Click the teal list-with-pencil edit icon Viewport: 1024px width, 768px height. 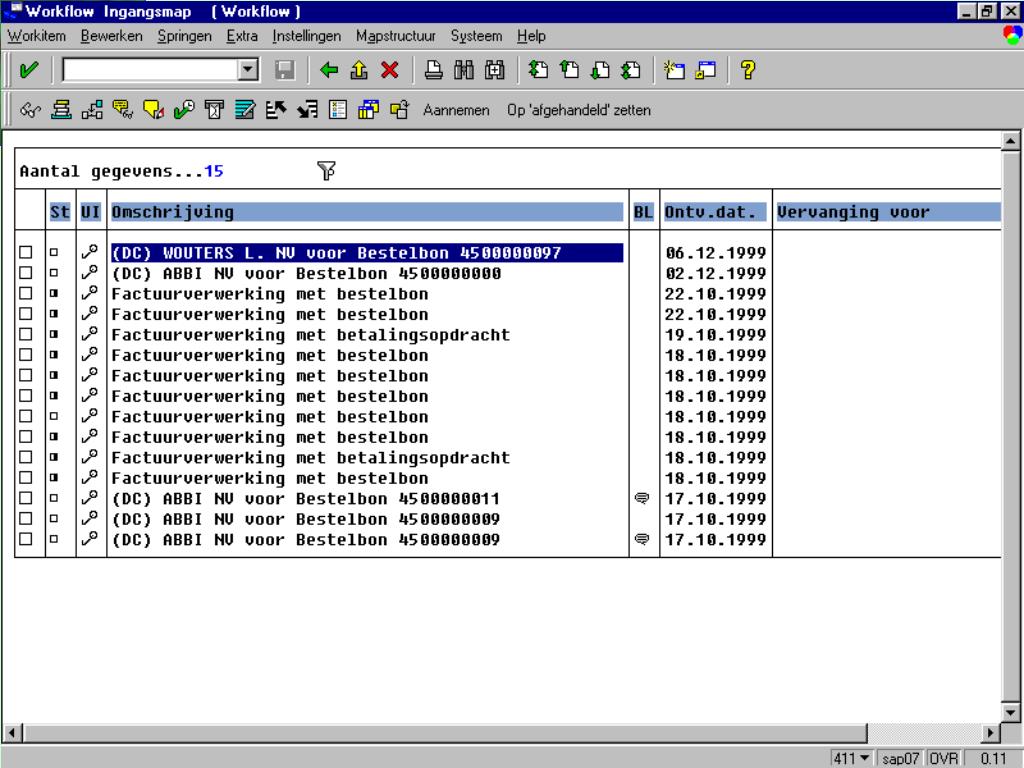click(x=246, y=110)
